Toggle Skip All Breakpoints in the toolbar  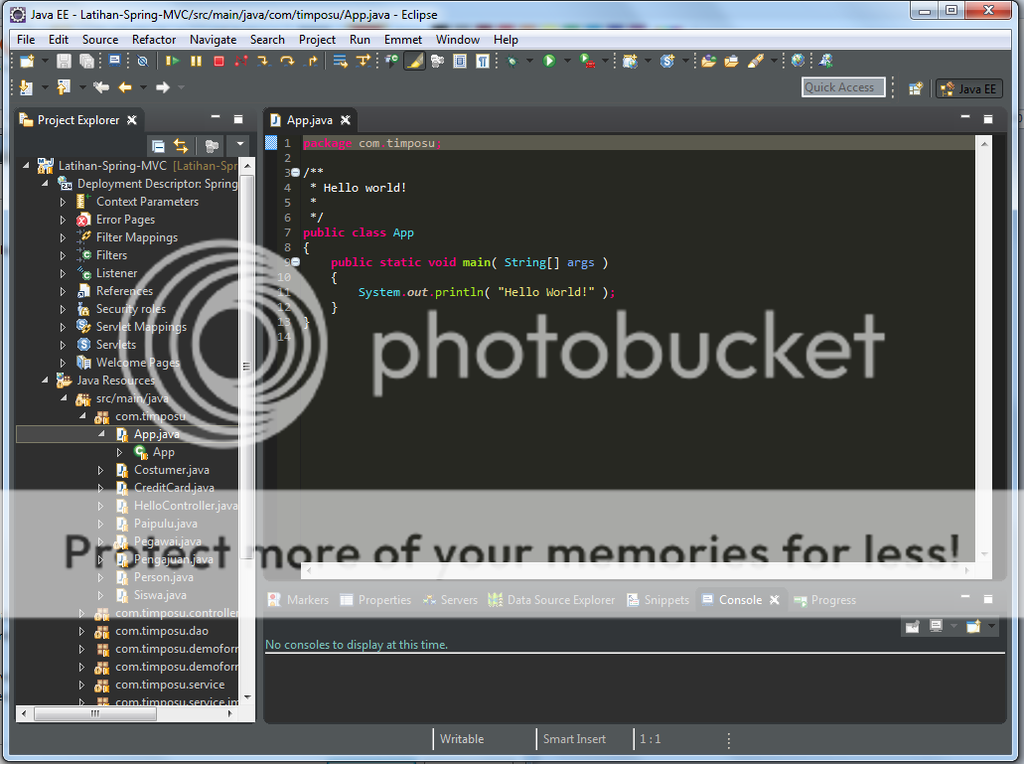pos(142,63)
